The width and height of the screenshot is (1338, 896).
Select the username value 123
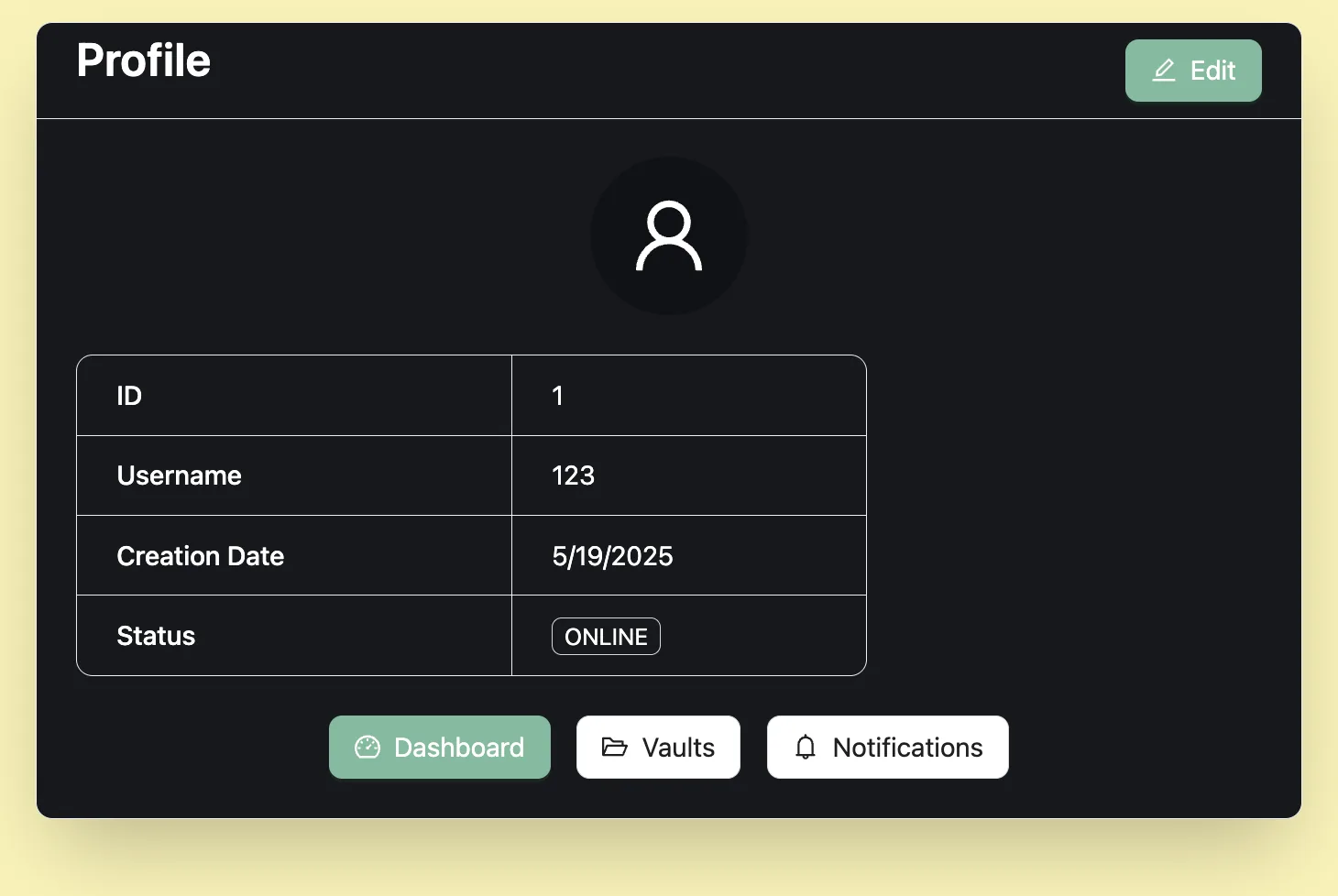tap(574, 475)
